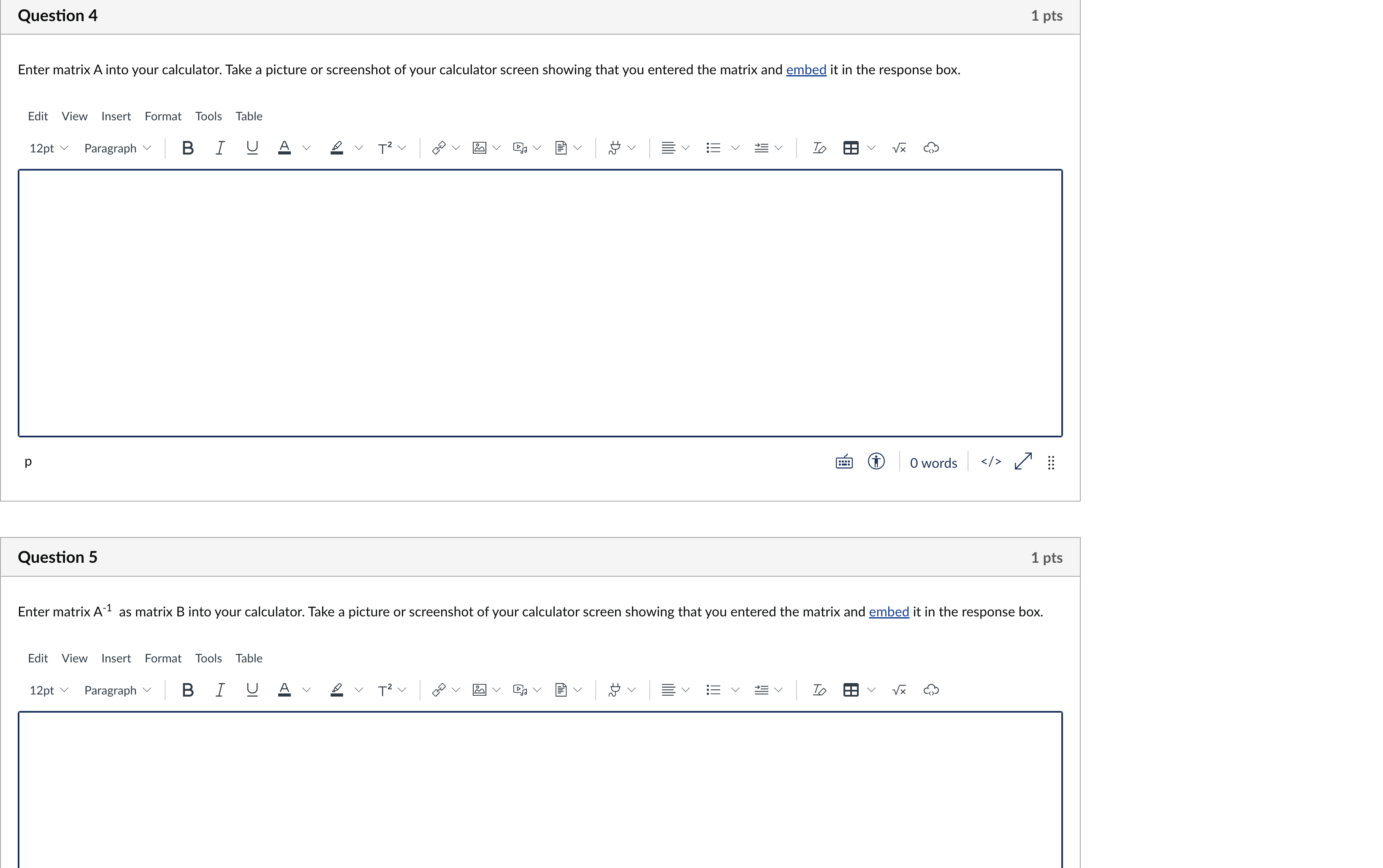Open Format menu in Question 5 editor

[x=163, y=658]
